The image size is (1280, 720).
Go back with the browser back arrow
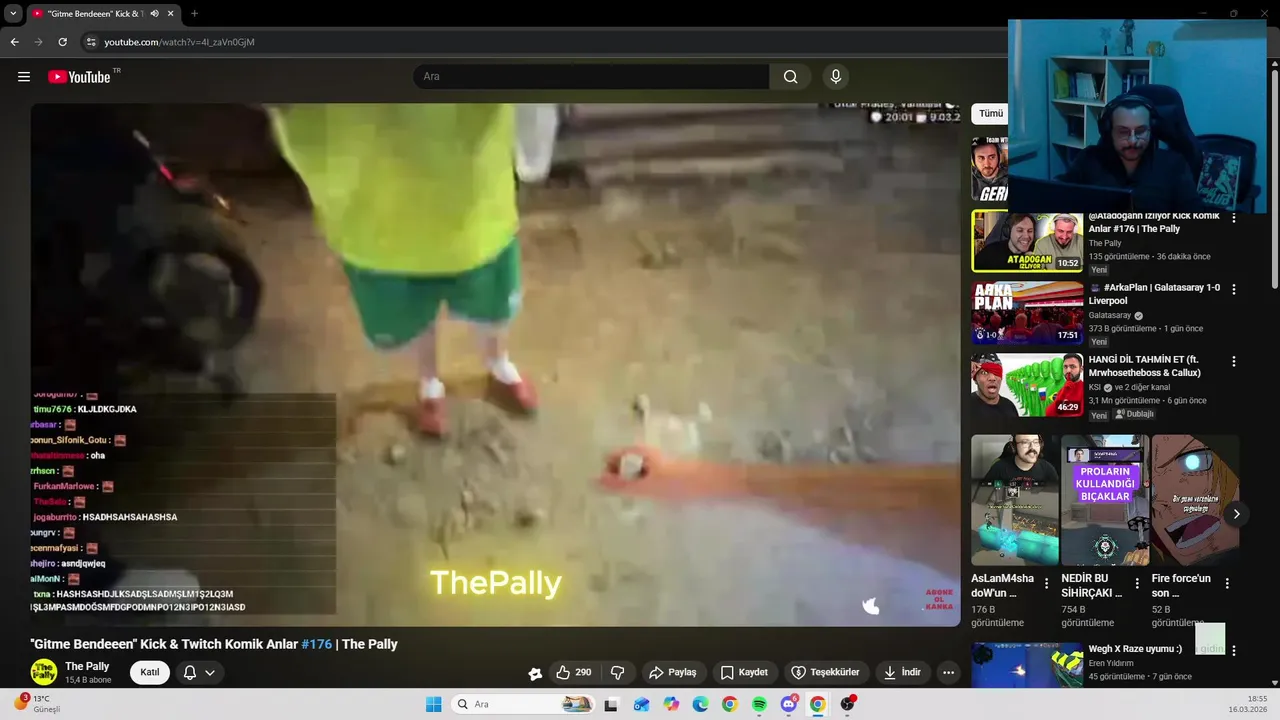(14, 42)
